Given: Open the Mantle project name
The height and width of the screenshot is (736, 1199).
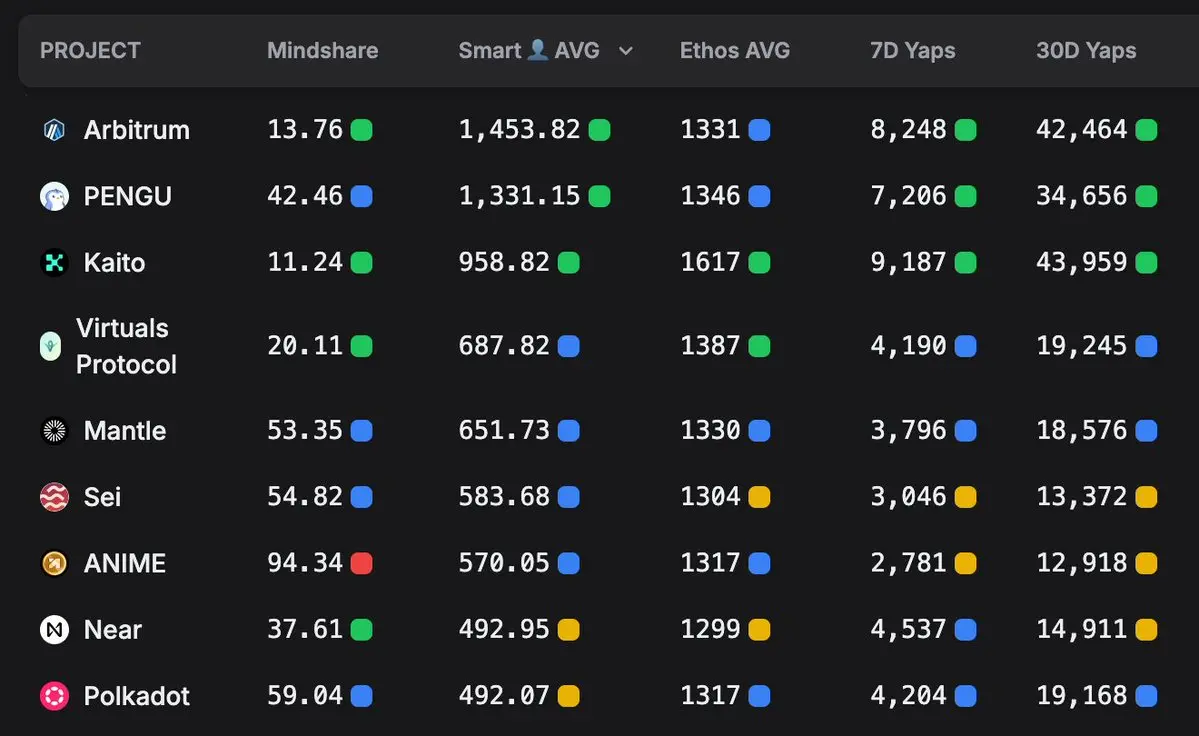Looking at the screenshot, I should (125, 431).
